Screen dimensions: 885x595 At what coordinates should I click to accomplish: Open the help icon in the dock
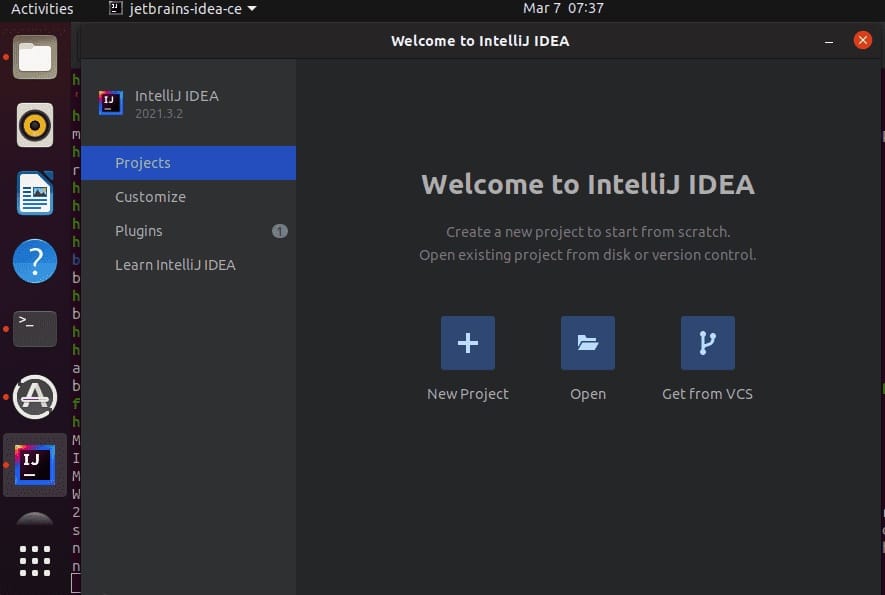(x=35, y=261)
